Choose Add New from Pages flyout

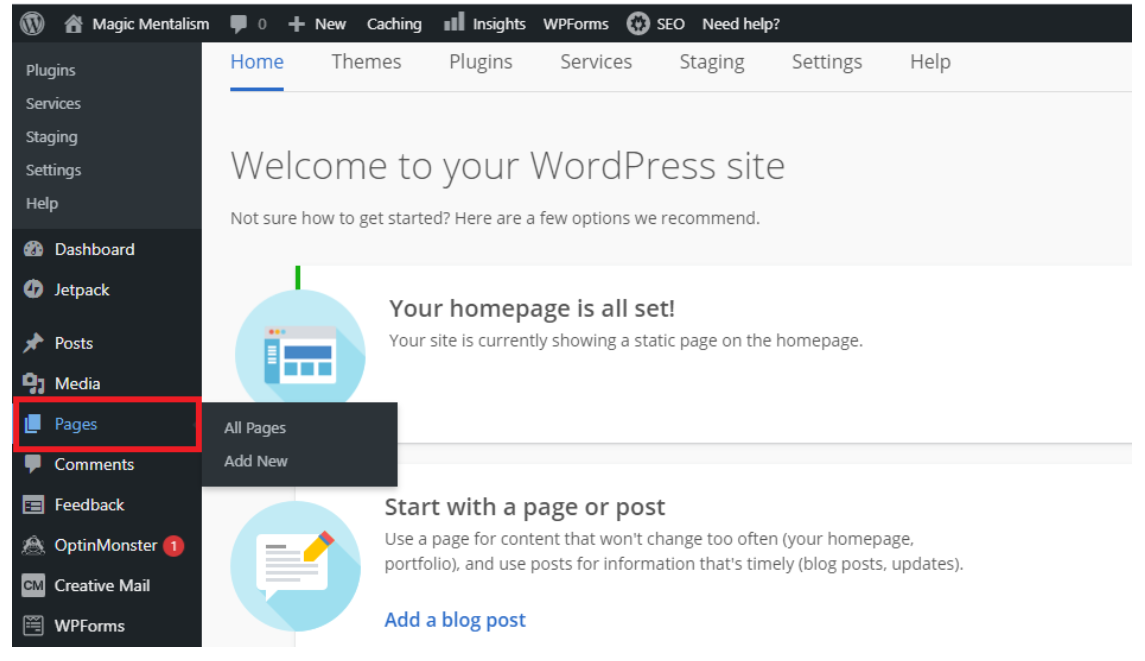click(256, 461)
